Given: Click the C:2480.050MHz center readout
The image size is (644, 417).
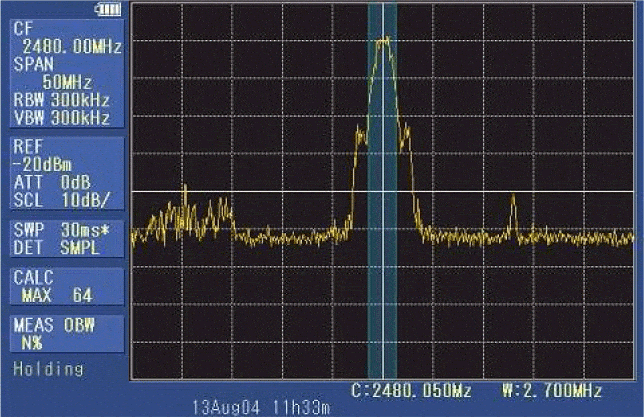Looking at the screenshot, I should tap(411, 390).
